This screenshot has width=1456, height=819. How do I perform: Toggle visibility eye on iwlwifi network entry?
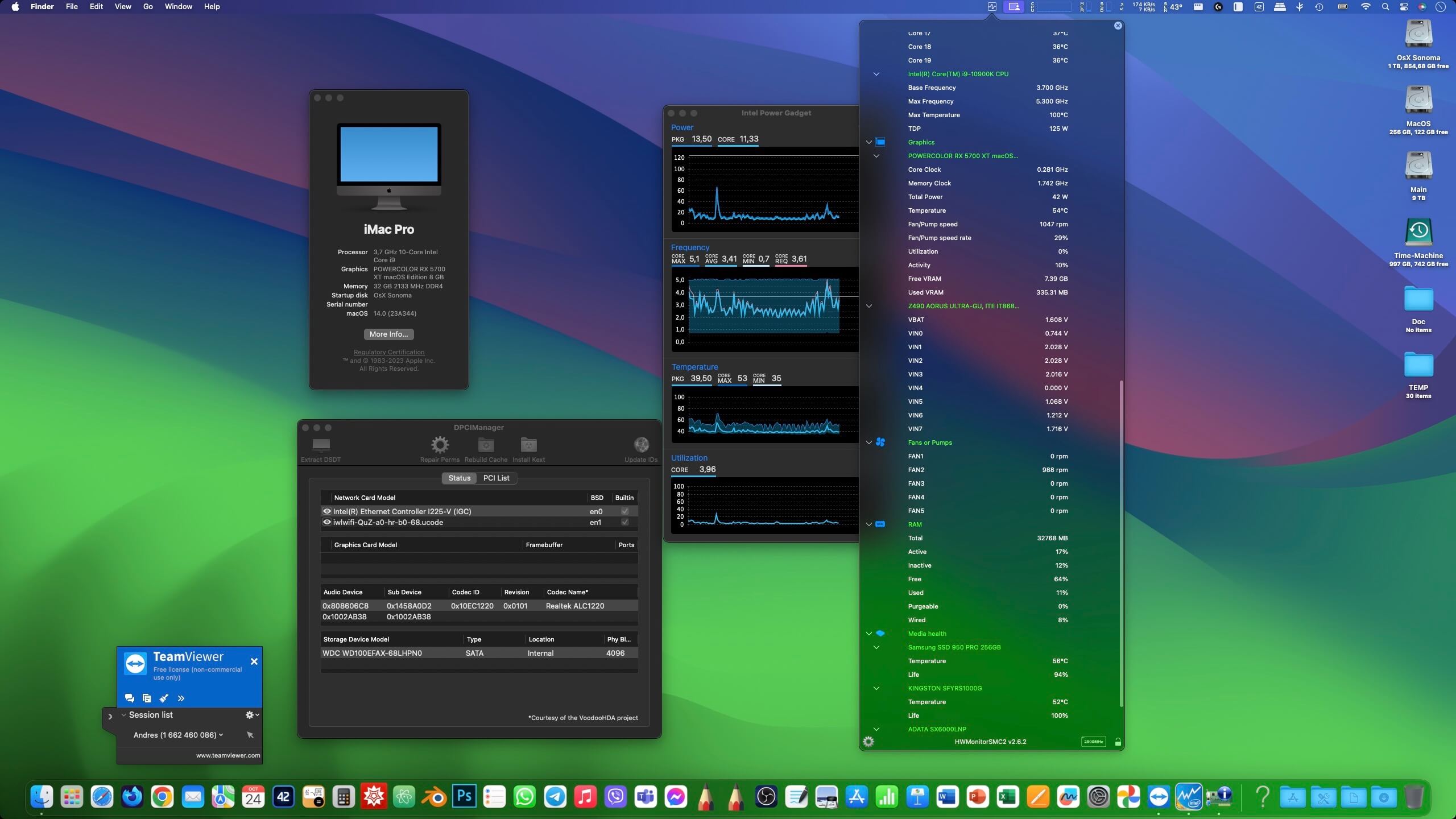327,522
